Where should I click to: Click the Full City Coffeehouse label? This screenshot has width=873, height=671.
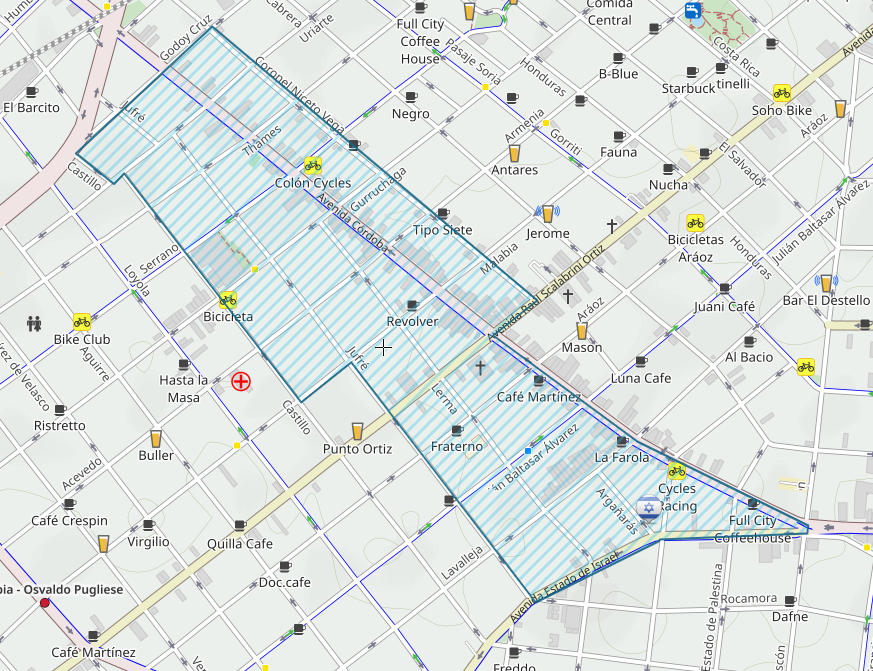click(x=752, y=529)
